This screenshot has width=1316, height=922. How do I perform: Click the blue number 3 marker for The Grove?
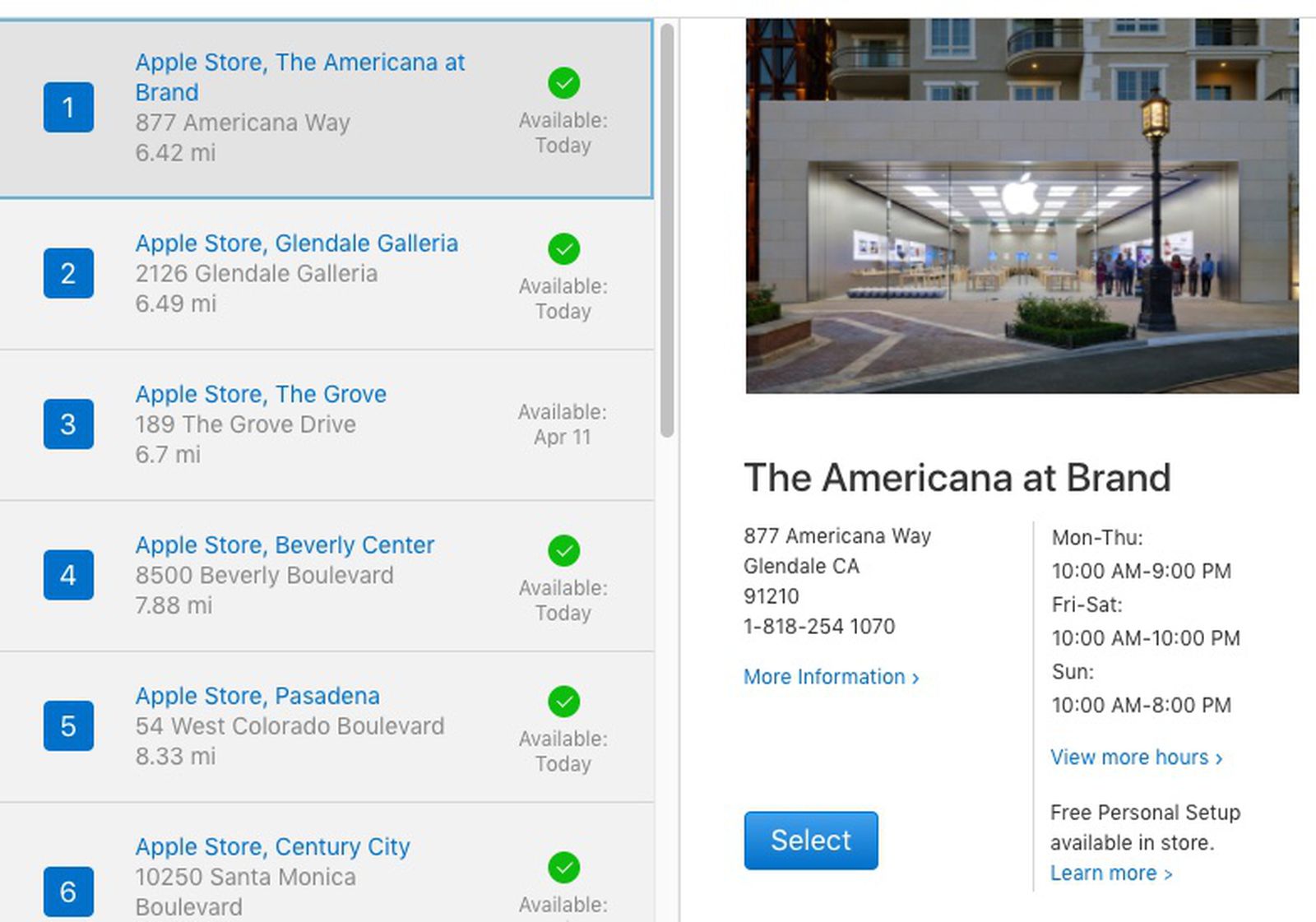coord(68,424)
